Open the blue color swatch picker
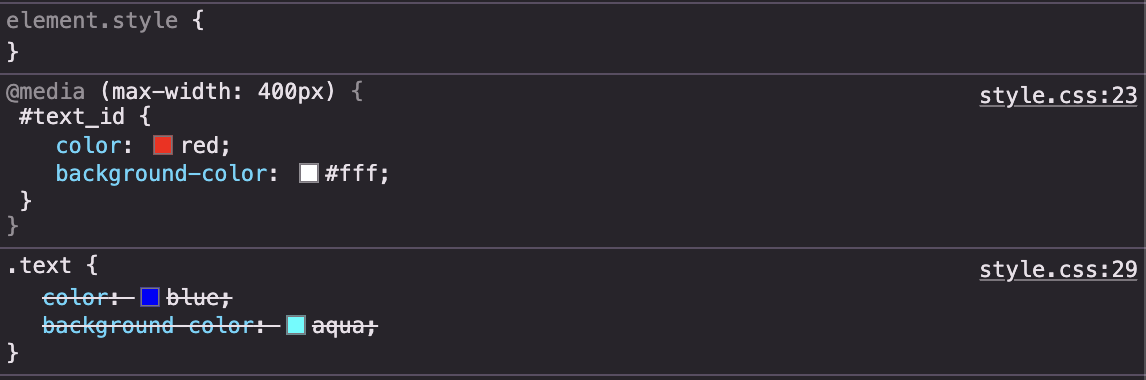This screenshot has width=1146, height=380. click(150, 297)
